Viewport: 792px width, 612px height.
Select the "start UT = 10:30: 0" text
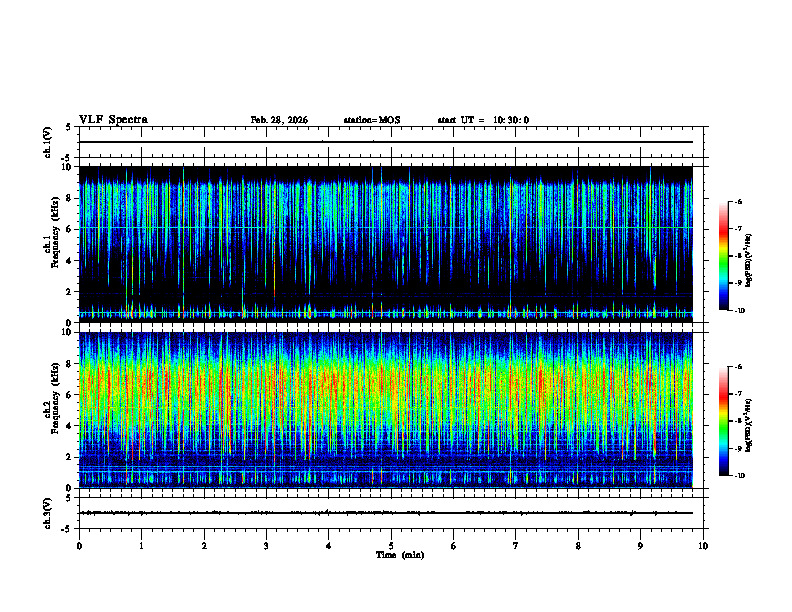tap(483, 120)
